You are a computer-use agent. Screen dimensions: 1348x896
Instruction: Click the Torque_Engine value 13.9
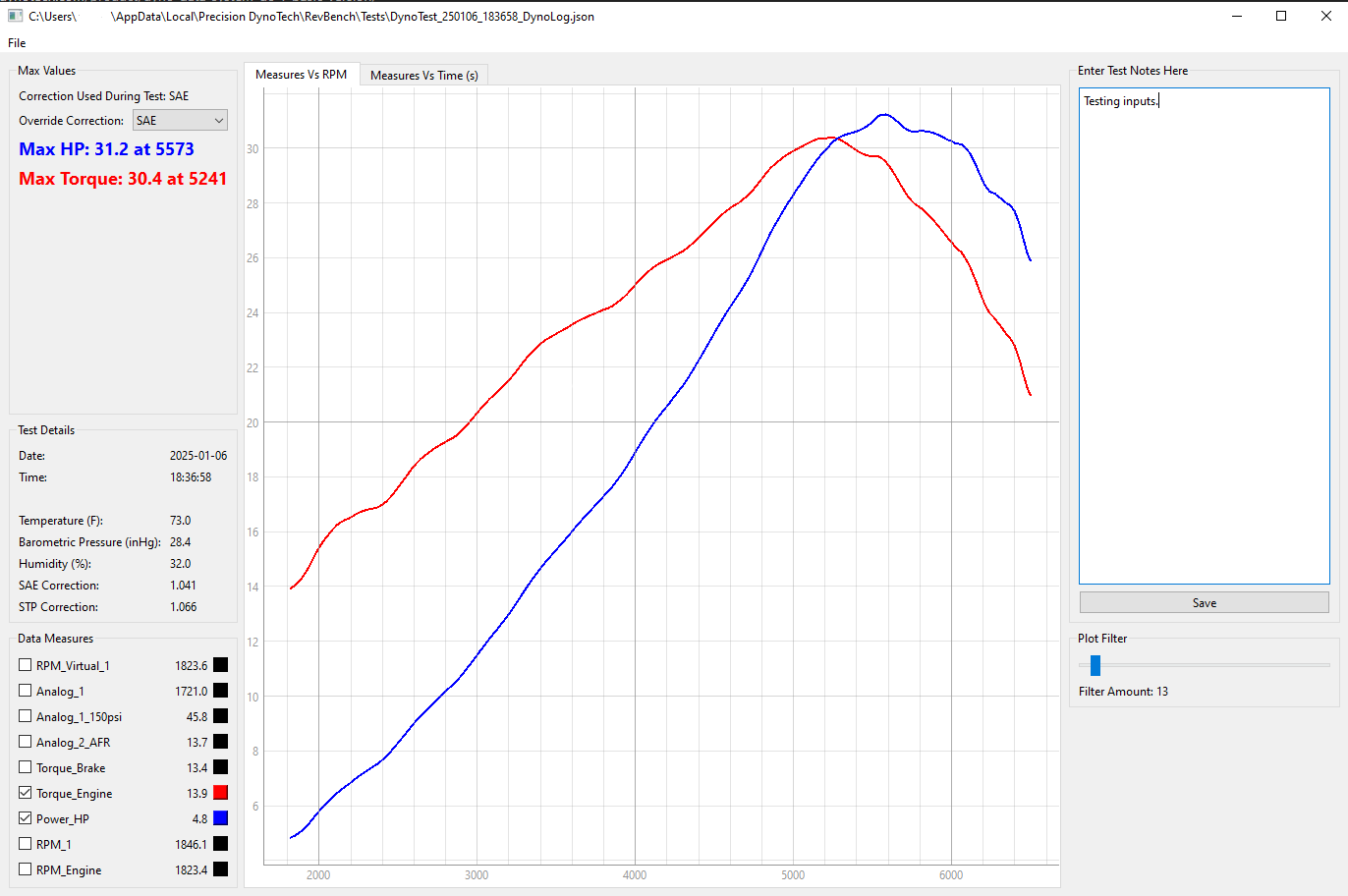tap(197, 794)
